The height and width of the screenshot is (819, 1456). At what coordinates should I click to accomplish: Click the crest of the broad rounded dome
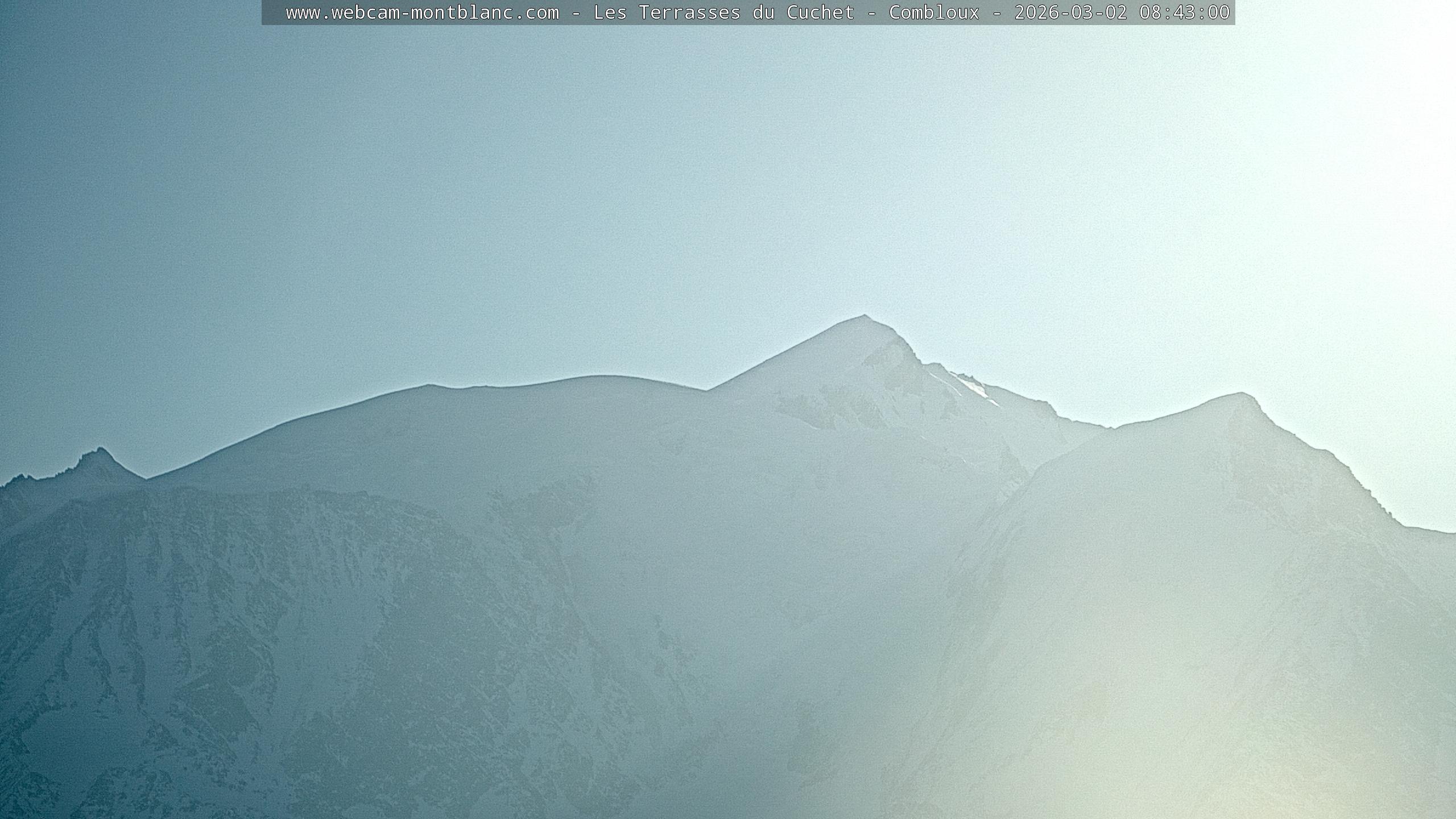tap(603, 377)
